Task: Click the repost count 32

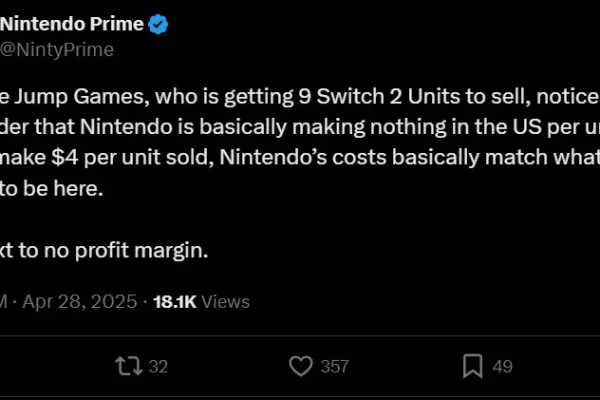Action: [x=158, y=367]
